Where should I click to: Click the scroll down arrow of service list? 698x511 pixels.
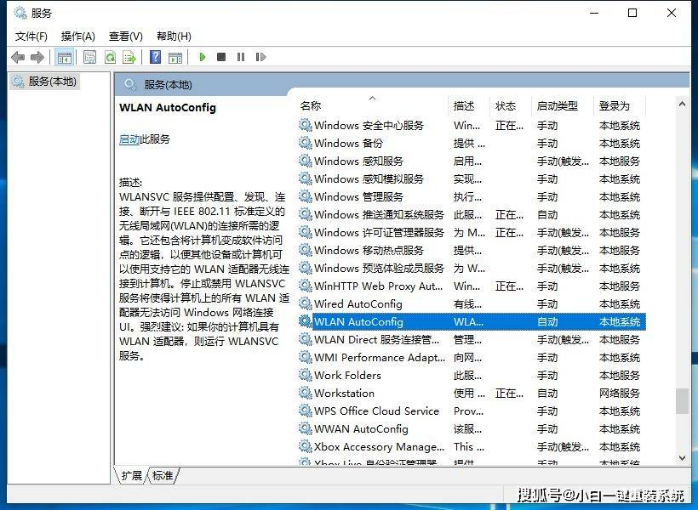[x=682, y=458]
